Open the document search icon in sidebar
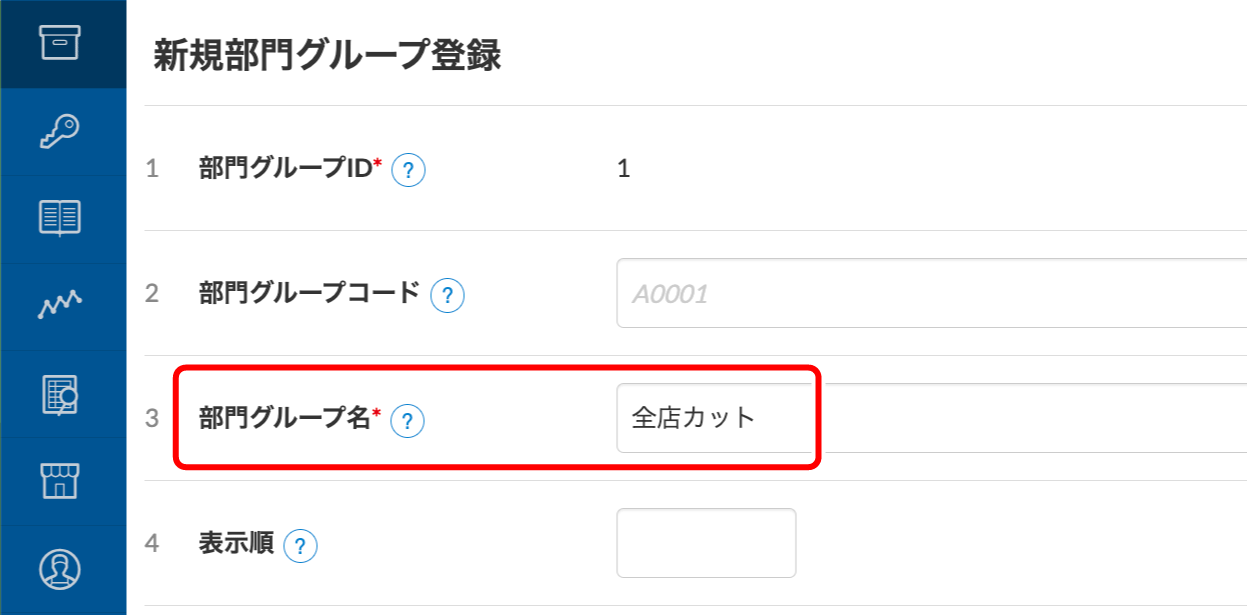Image resolution: width=1247 pixels, height=615 pixels. (62, 394)
